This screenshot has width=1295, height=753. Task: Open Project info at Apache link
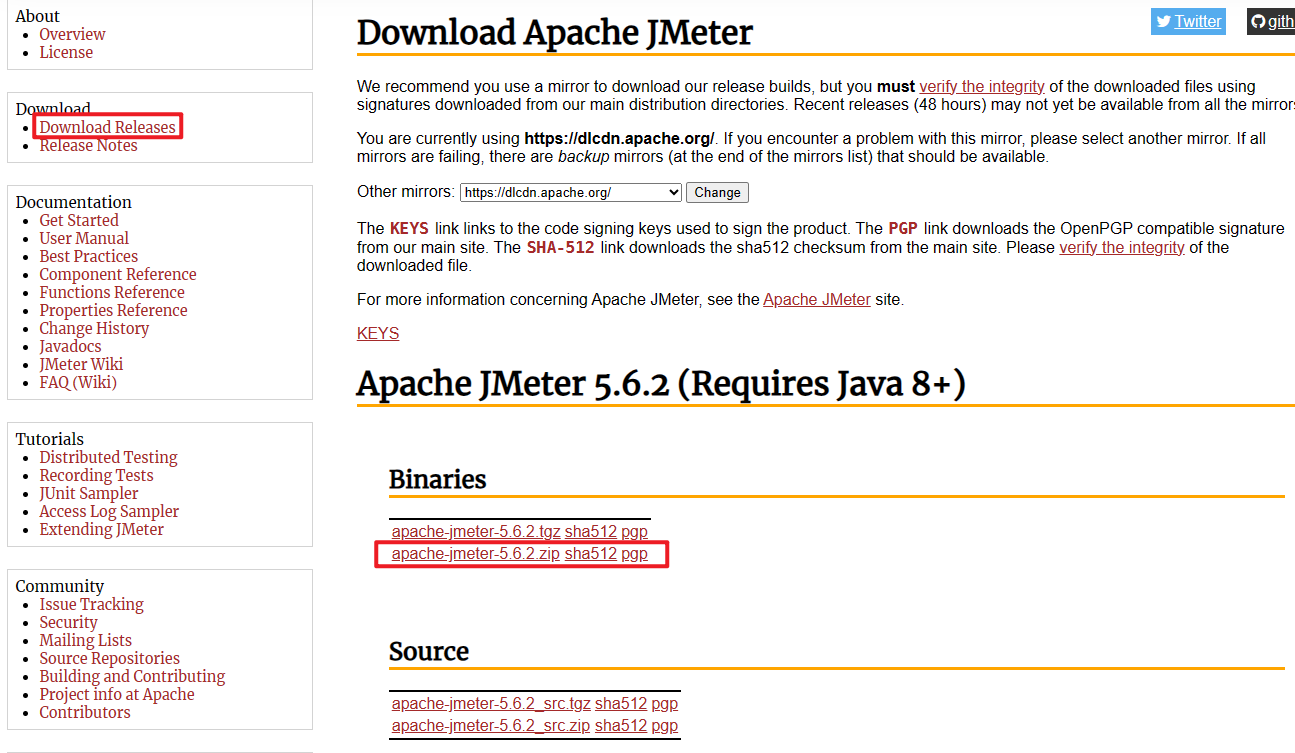point(117,694)
